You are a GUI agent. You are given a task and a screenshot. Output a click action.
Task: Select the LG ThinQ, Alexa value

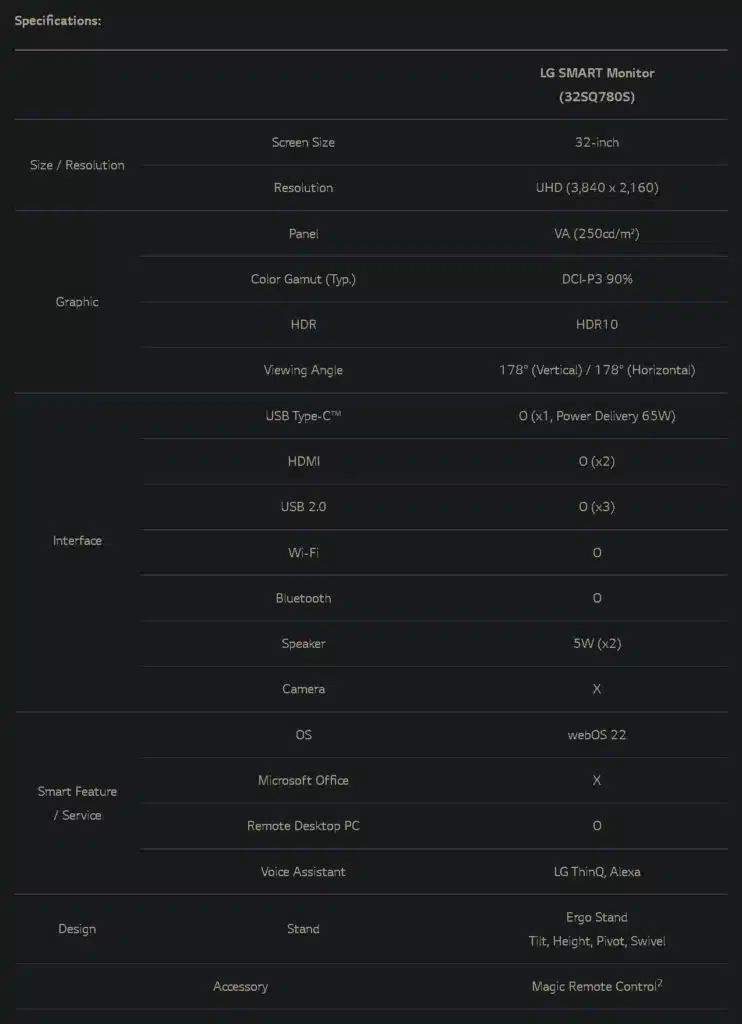(597, 872)
